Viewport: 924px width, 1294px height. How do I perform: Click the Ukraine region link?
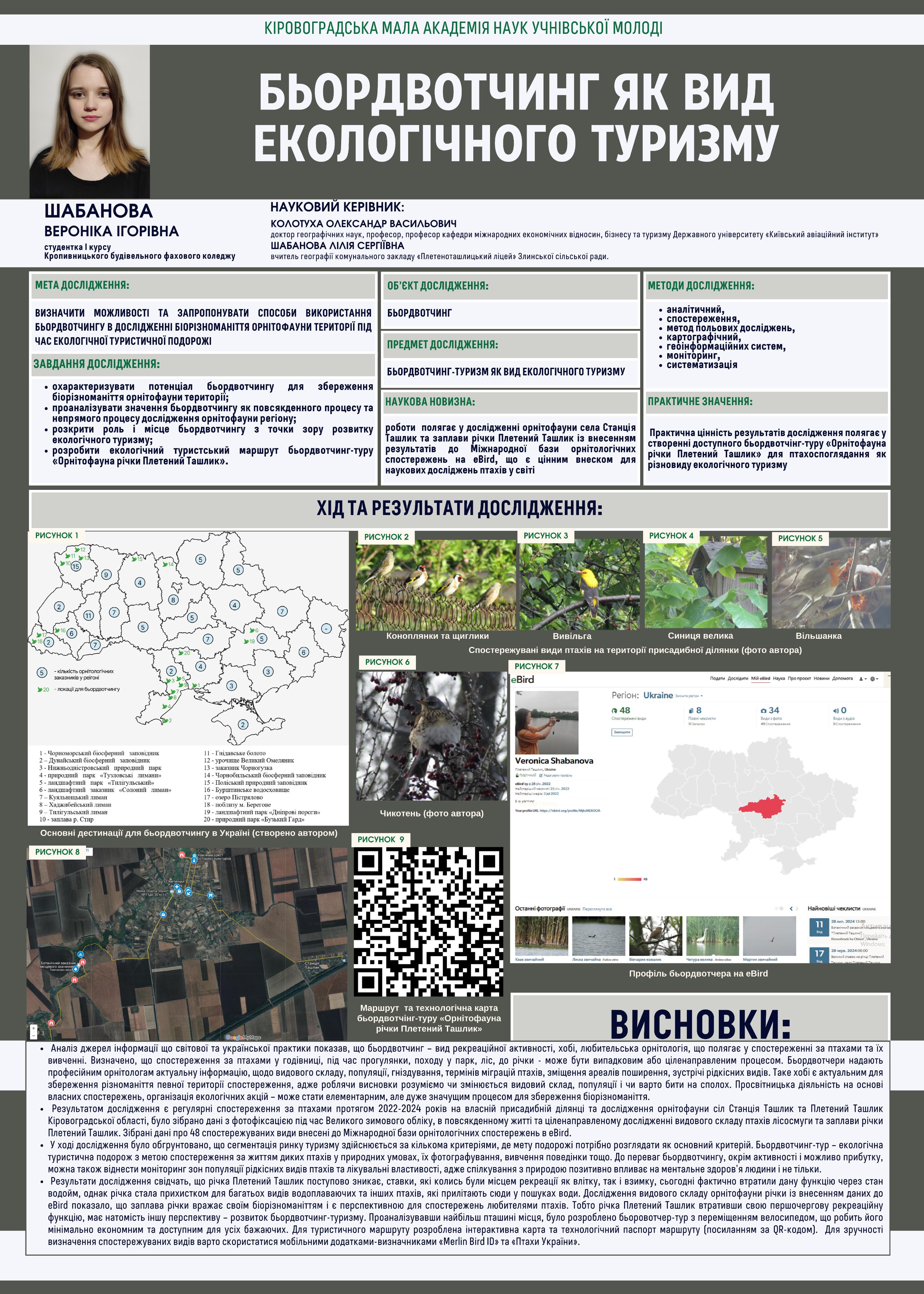tap(658, 696)
